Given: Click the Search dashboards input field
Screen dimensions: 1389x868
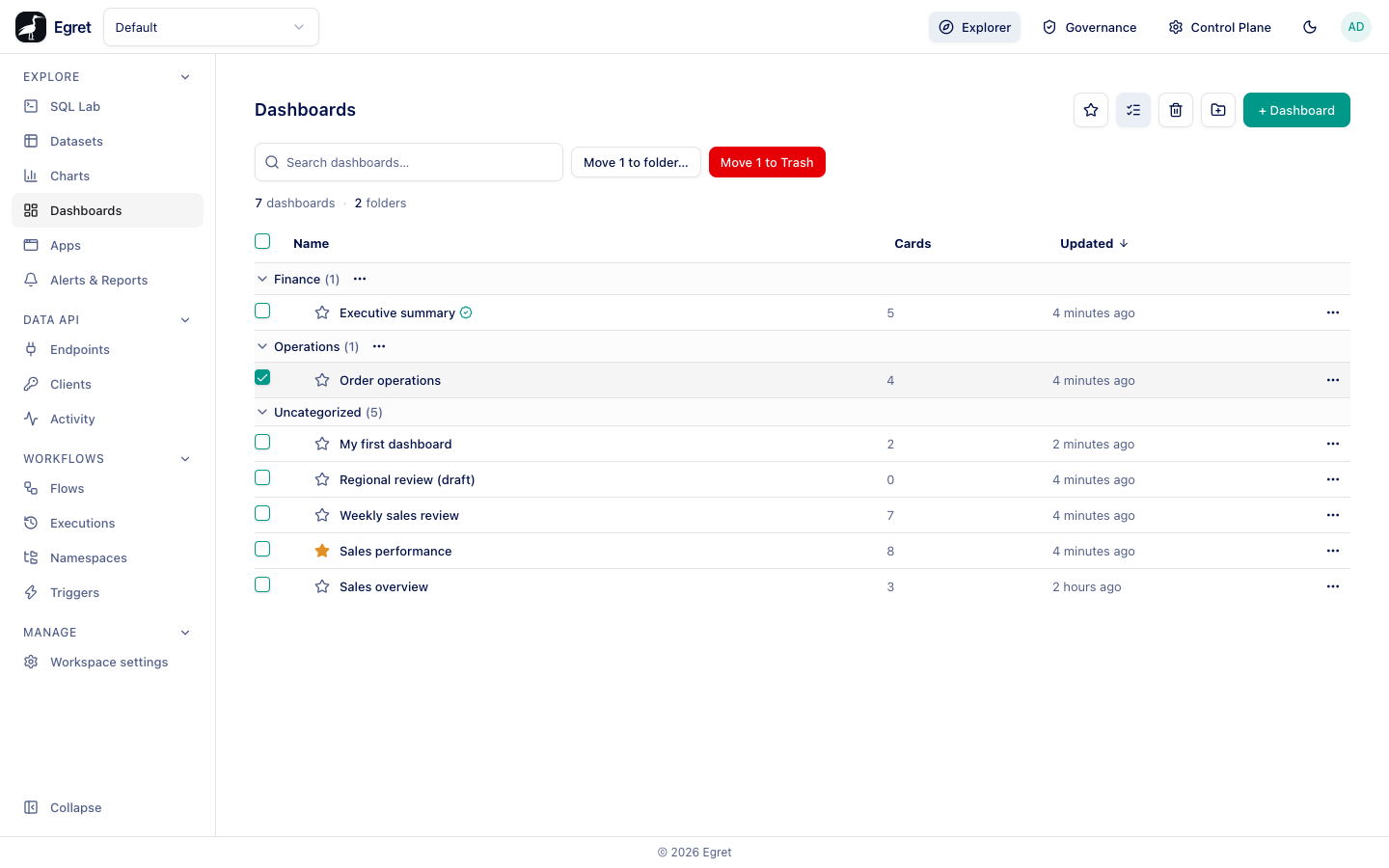Looking at the screenshot, I should coord(409,162).
